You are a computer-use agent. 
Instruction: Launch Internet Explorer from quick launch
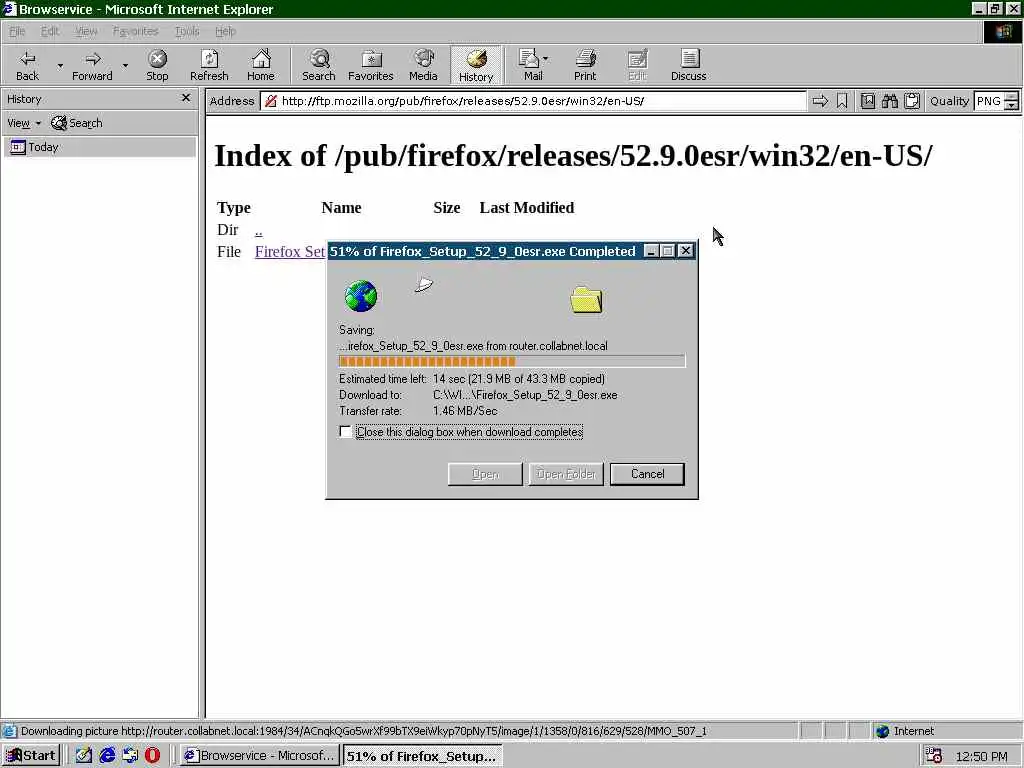107,756
